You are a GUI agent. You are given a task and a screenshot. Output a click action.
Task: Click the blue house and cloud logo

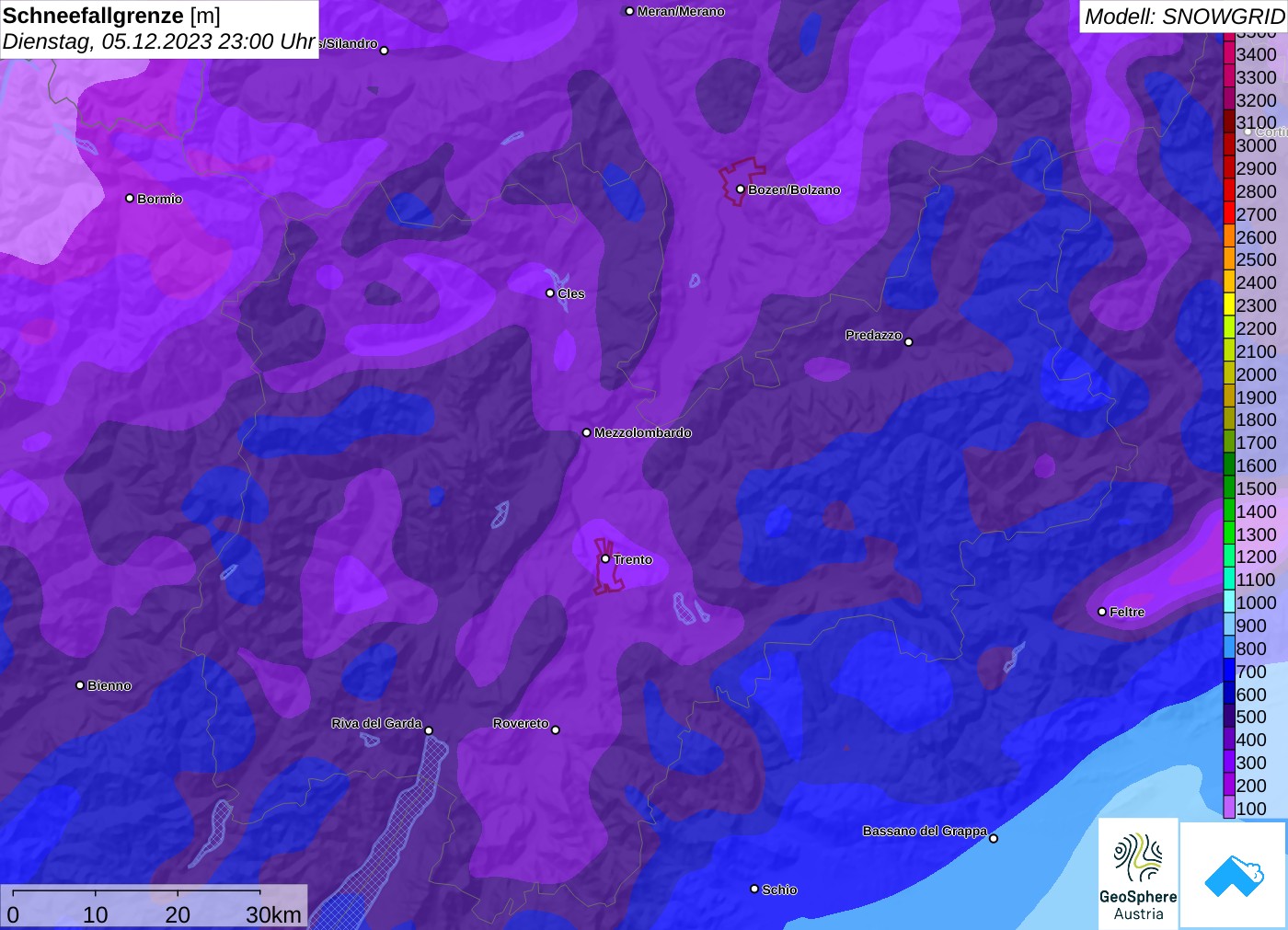coord(1234,875)
